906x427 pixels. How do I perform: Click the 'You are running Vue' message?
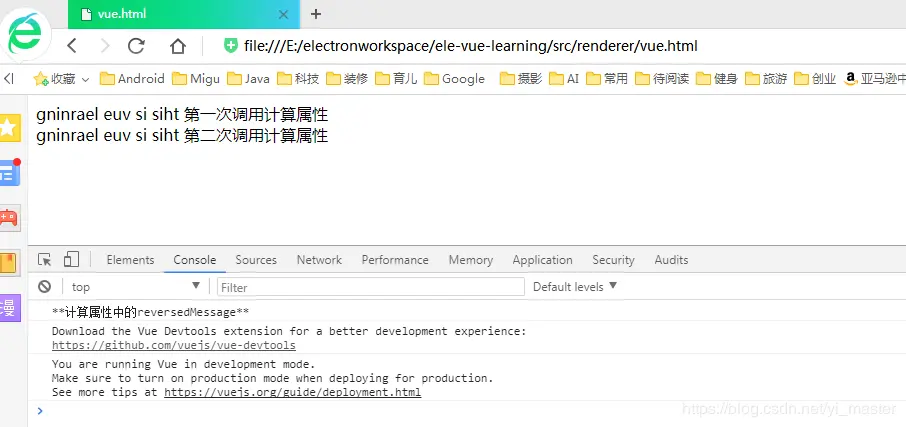point(184,365)
